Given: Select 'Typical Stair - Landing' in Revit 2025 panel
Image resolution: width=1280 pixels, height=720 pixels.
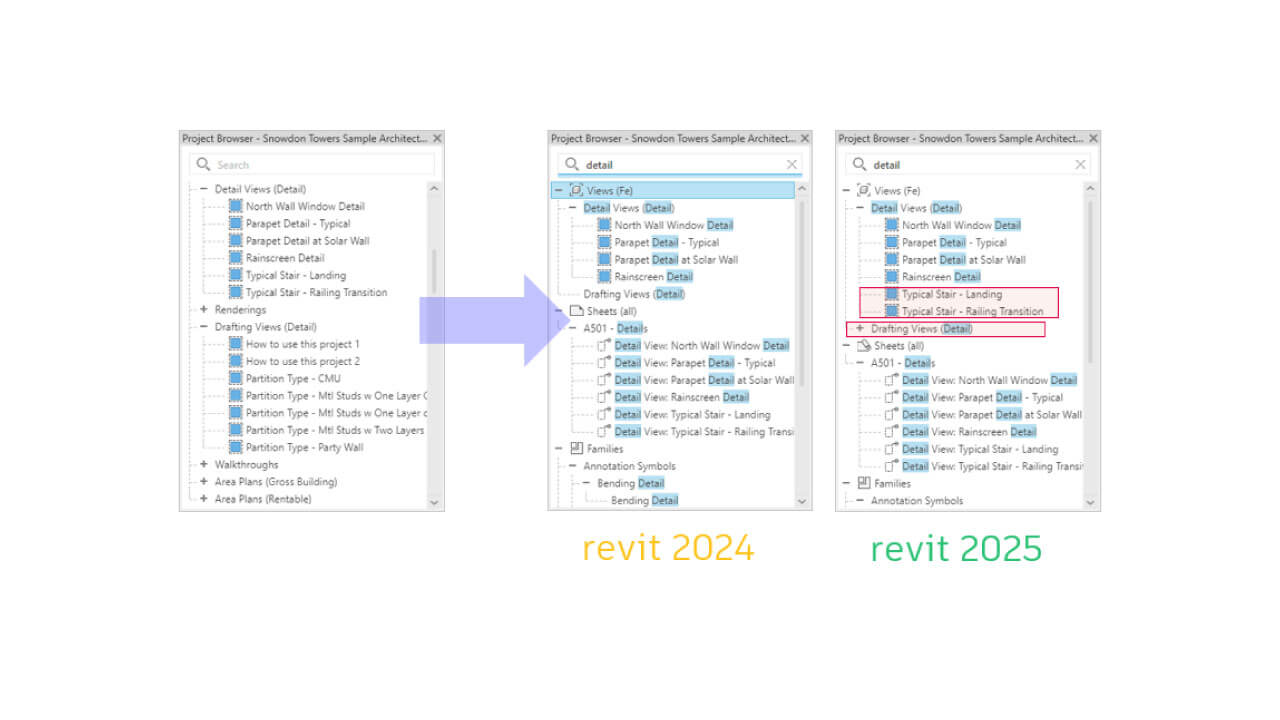Looking at the screenshot, I should [x=952, y=294].
